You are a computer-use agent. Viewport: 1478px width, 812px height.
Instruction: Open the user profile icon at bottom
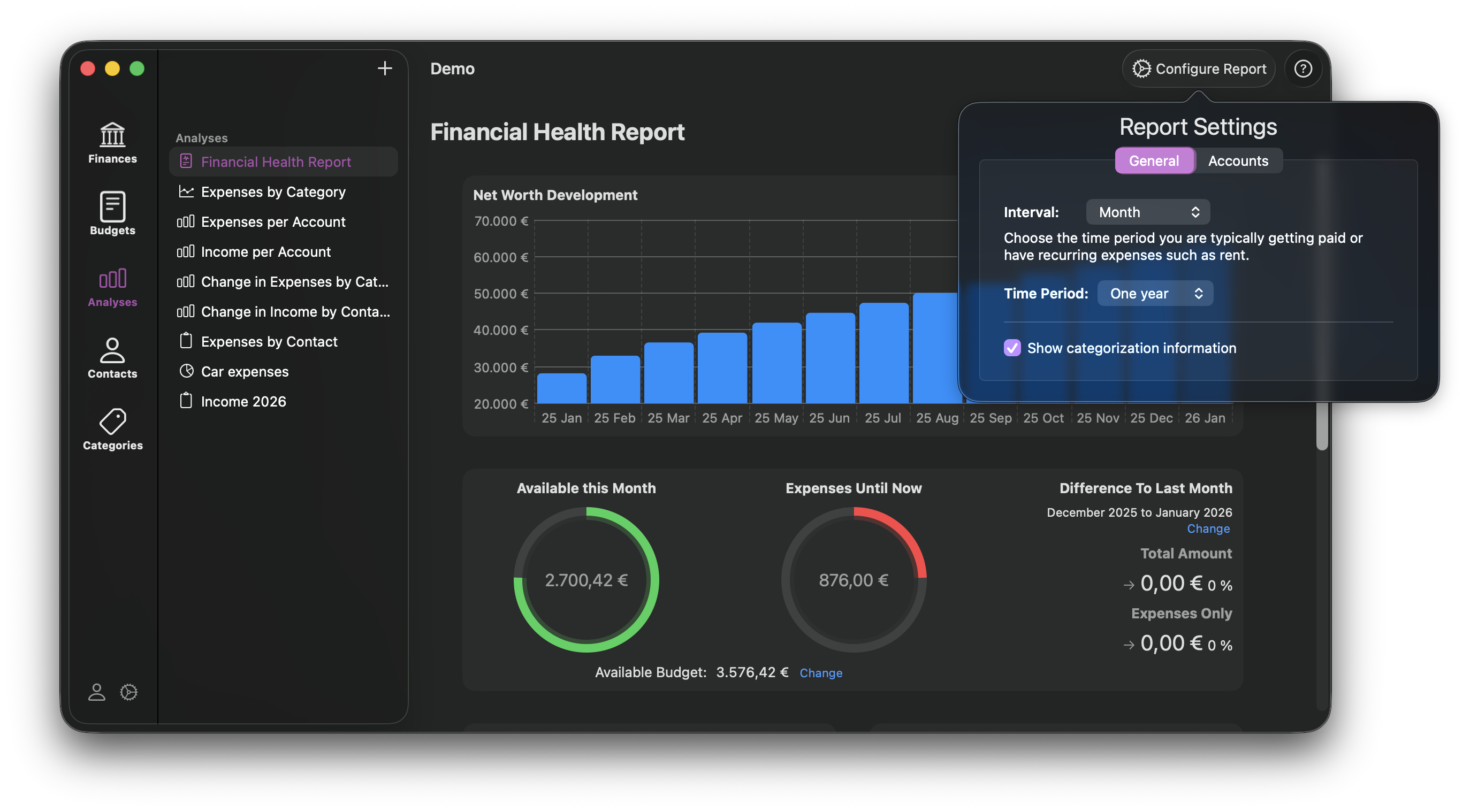pos(96,692)
